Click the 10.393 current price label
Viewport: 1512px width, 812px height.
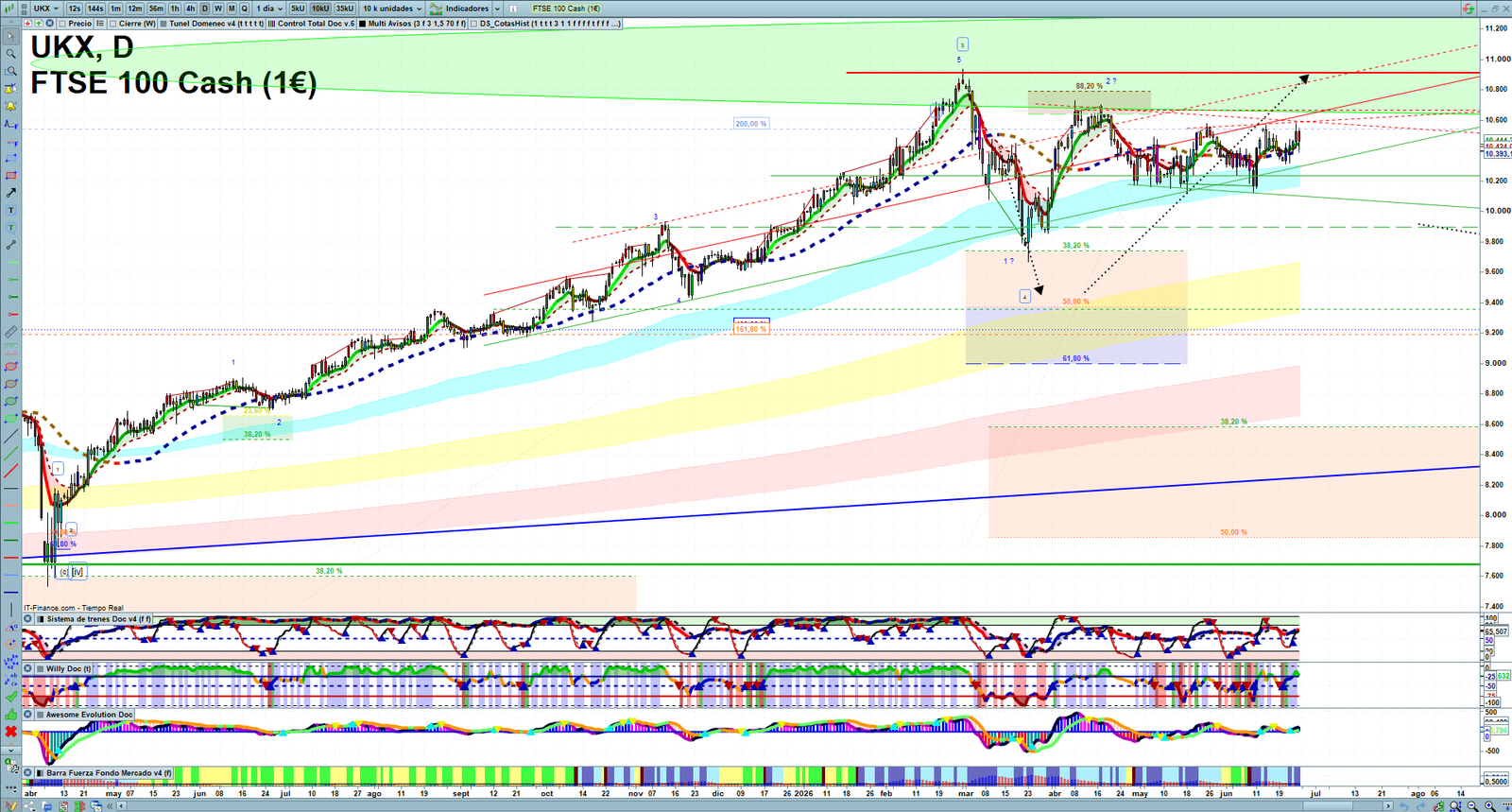tap(1498, 154)
